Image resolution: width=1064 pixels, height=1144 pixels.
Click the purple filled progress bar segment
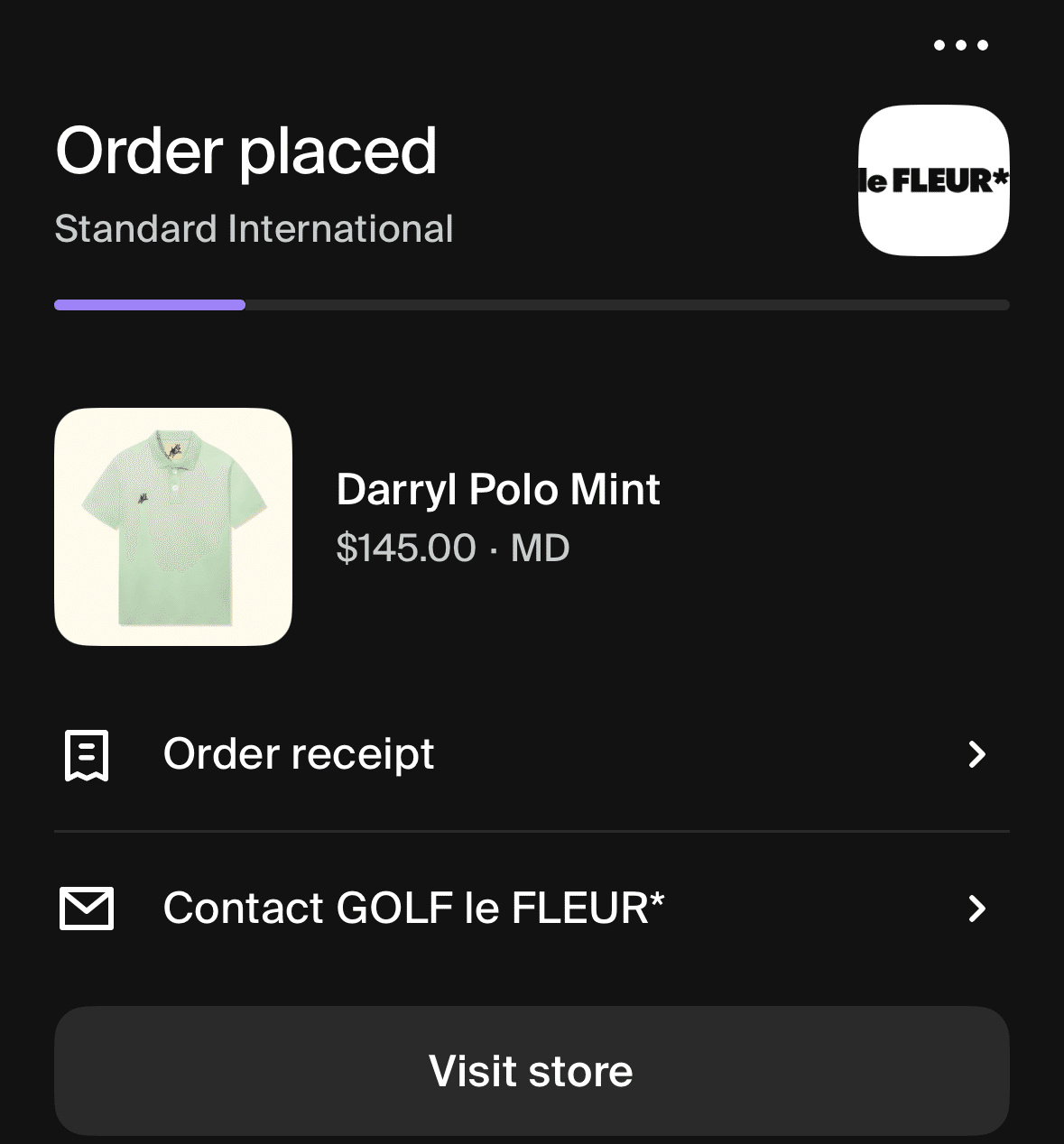(150, 305)
